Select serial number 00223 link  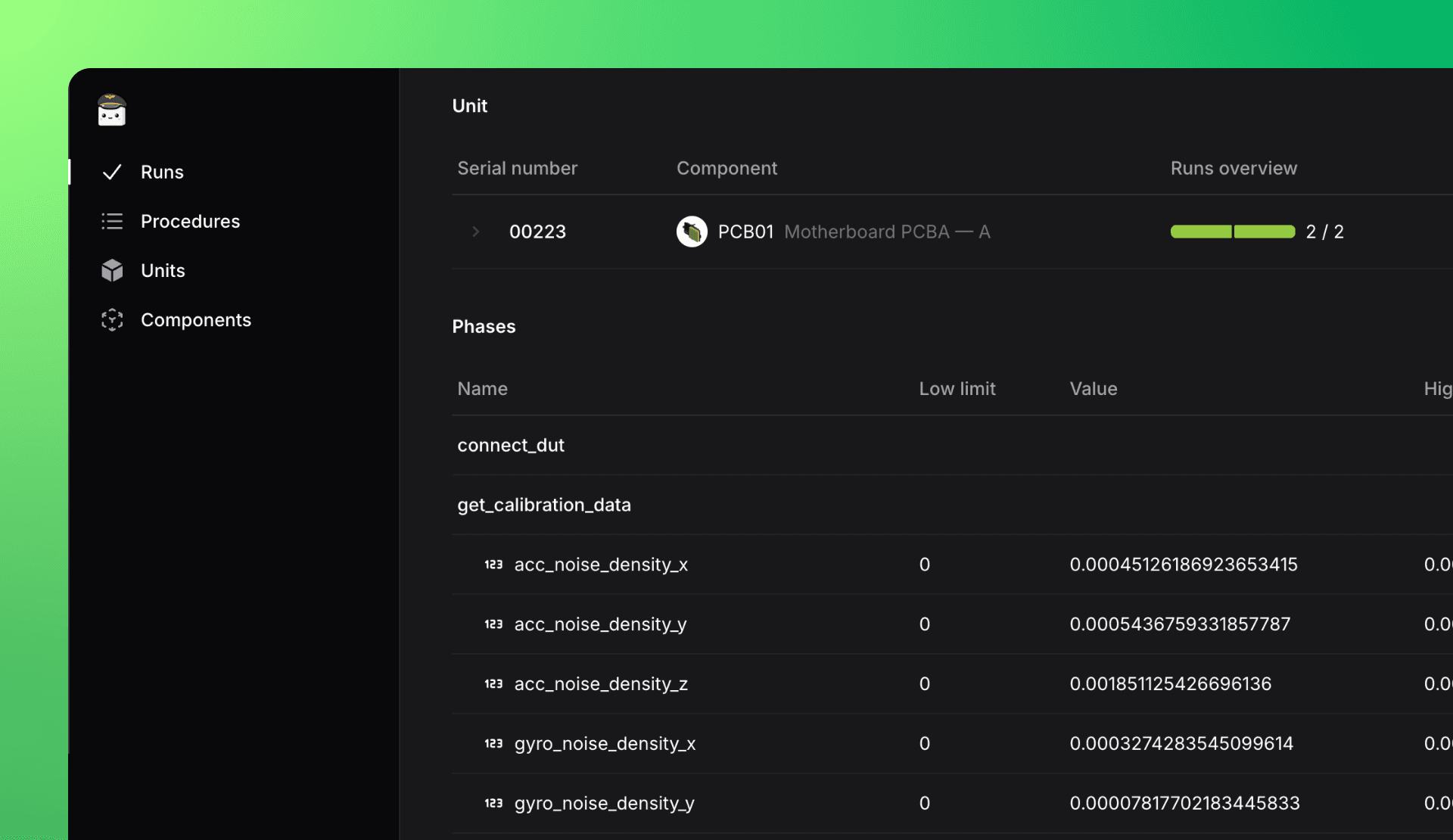pyautogui.click(x=537, y=232)
